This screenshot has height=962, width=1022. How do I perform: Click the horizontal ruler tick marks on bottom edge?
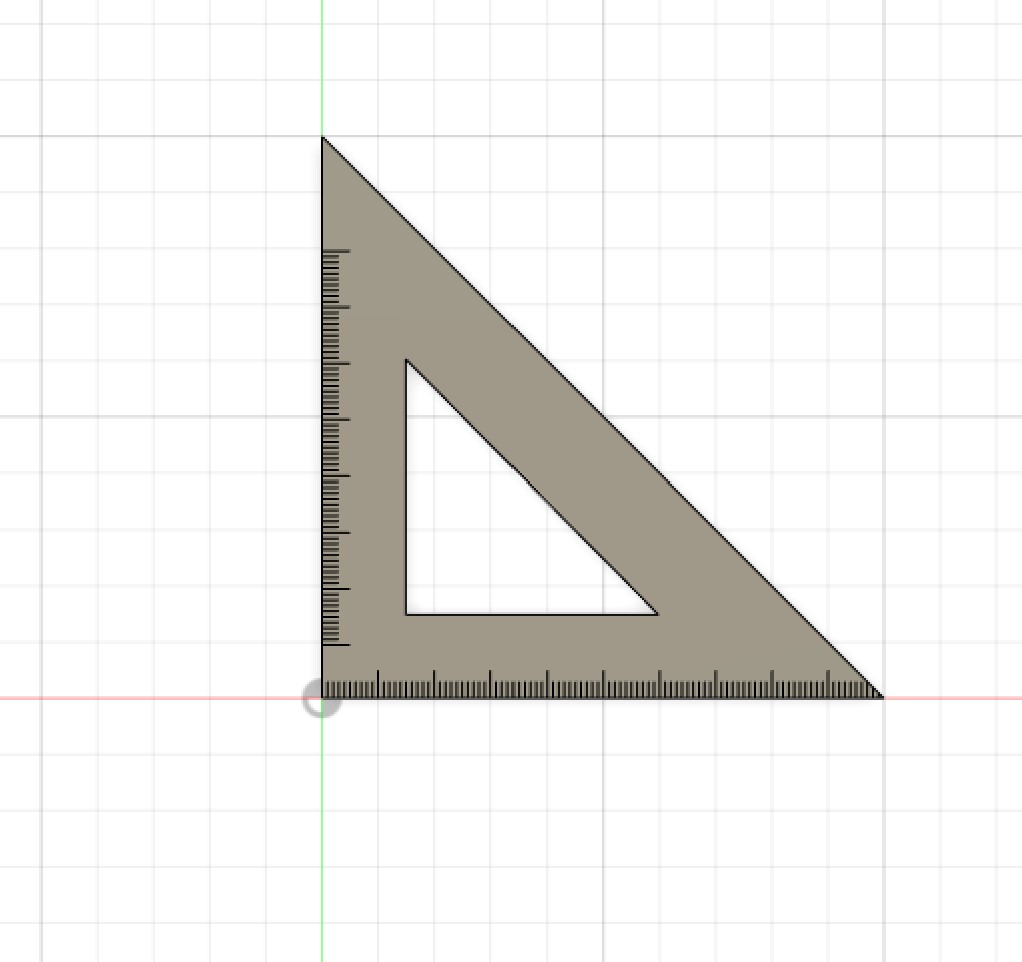(600, 684)
